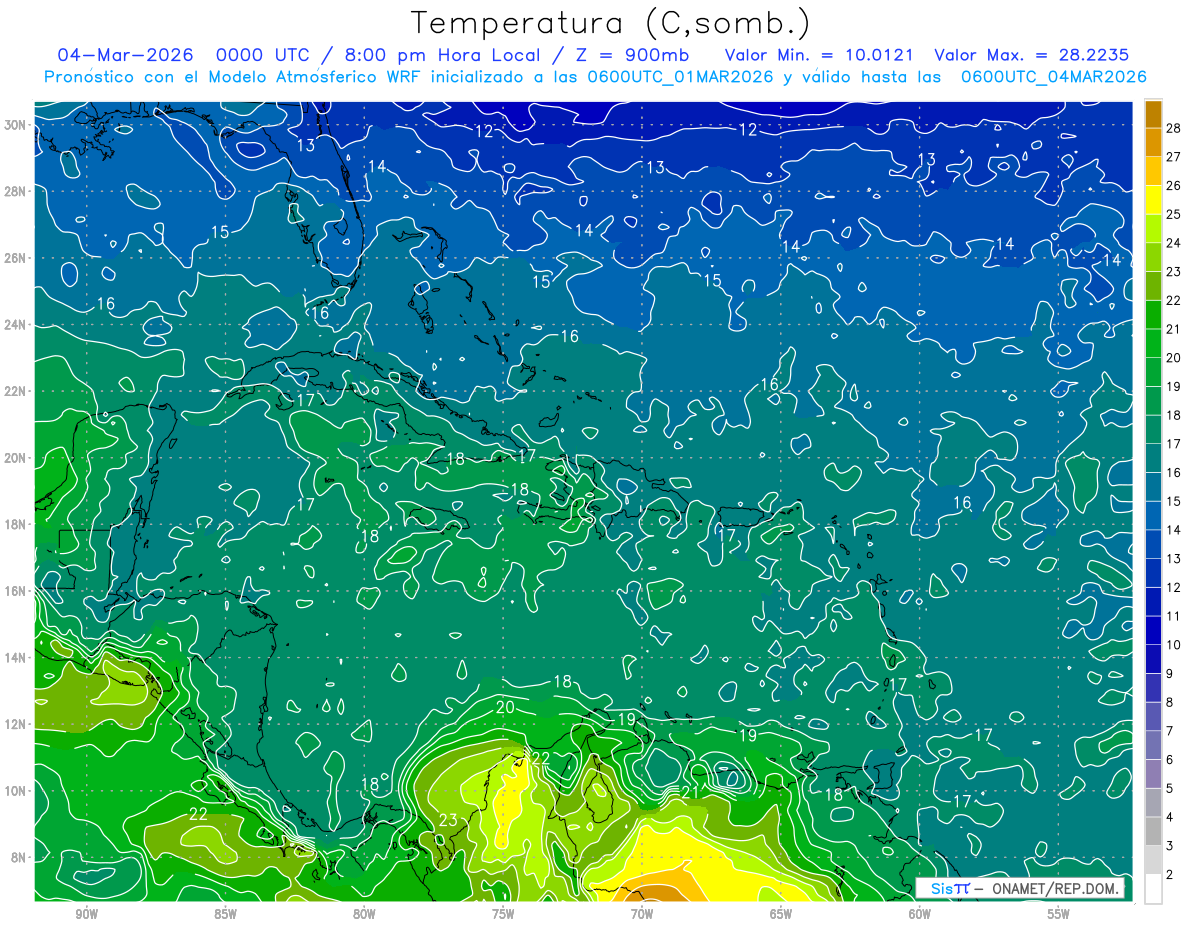
Task: Click the '14N' latitude axis label
Action: [15, 658]
